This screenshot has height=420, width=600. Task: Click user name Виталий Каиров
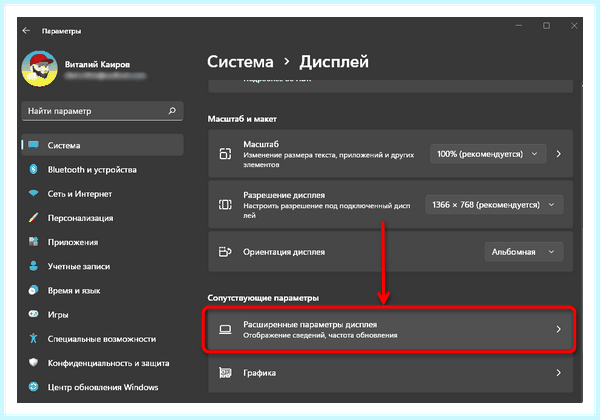(x=97, y=64)
